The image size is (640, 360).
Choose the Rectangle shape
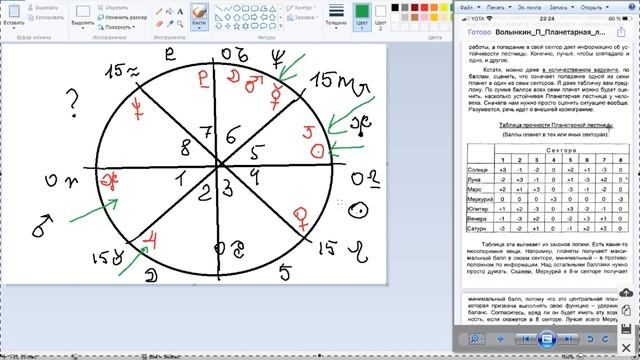coord(246,8)
